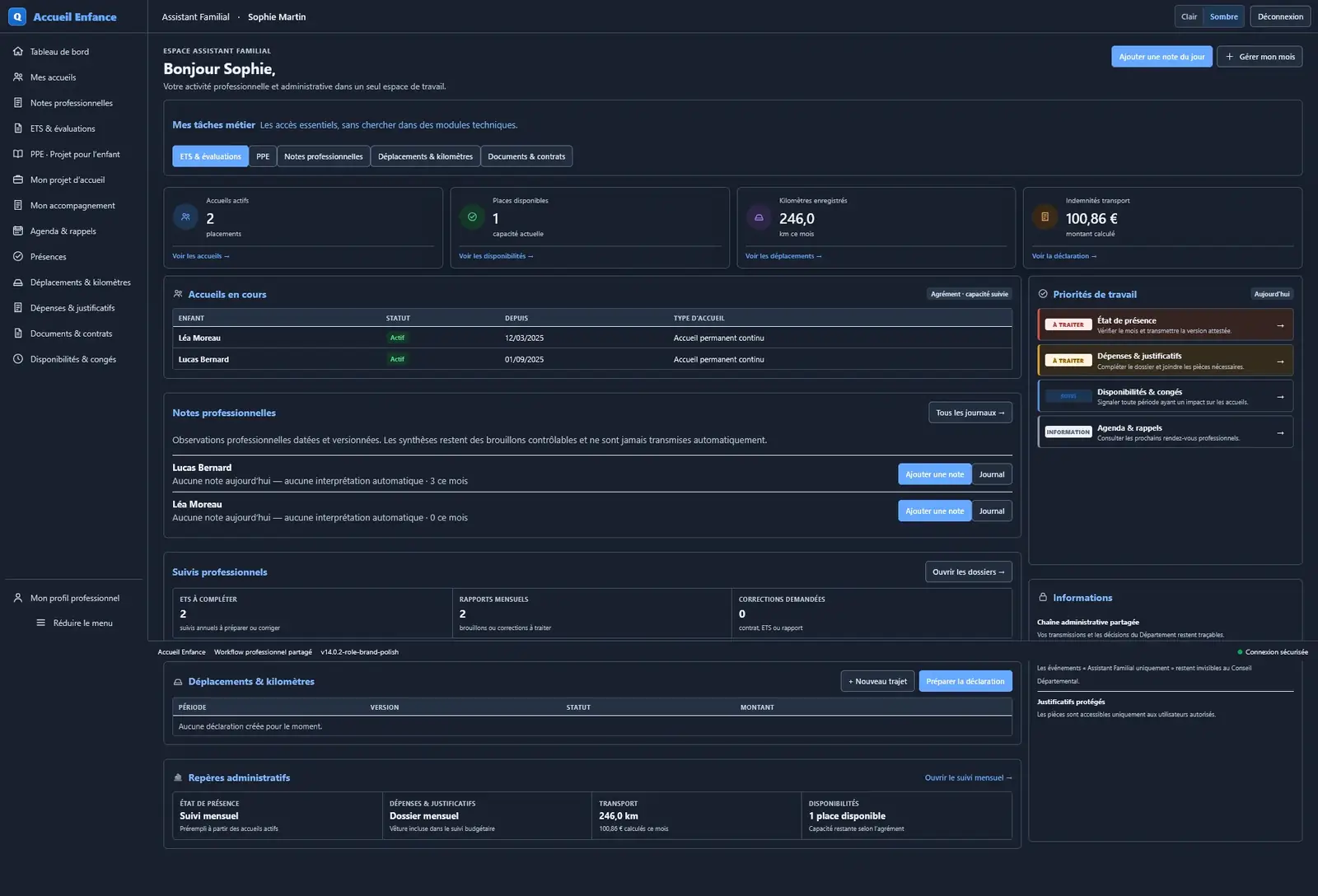Click the Disponibilités & congés clock icon

pos(18,359)
